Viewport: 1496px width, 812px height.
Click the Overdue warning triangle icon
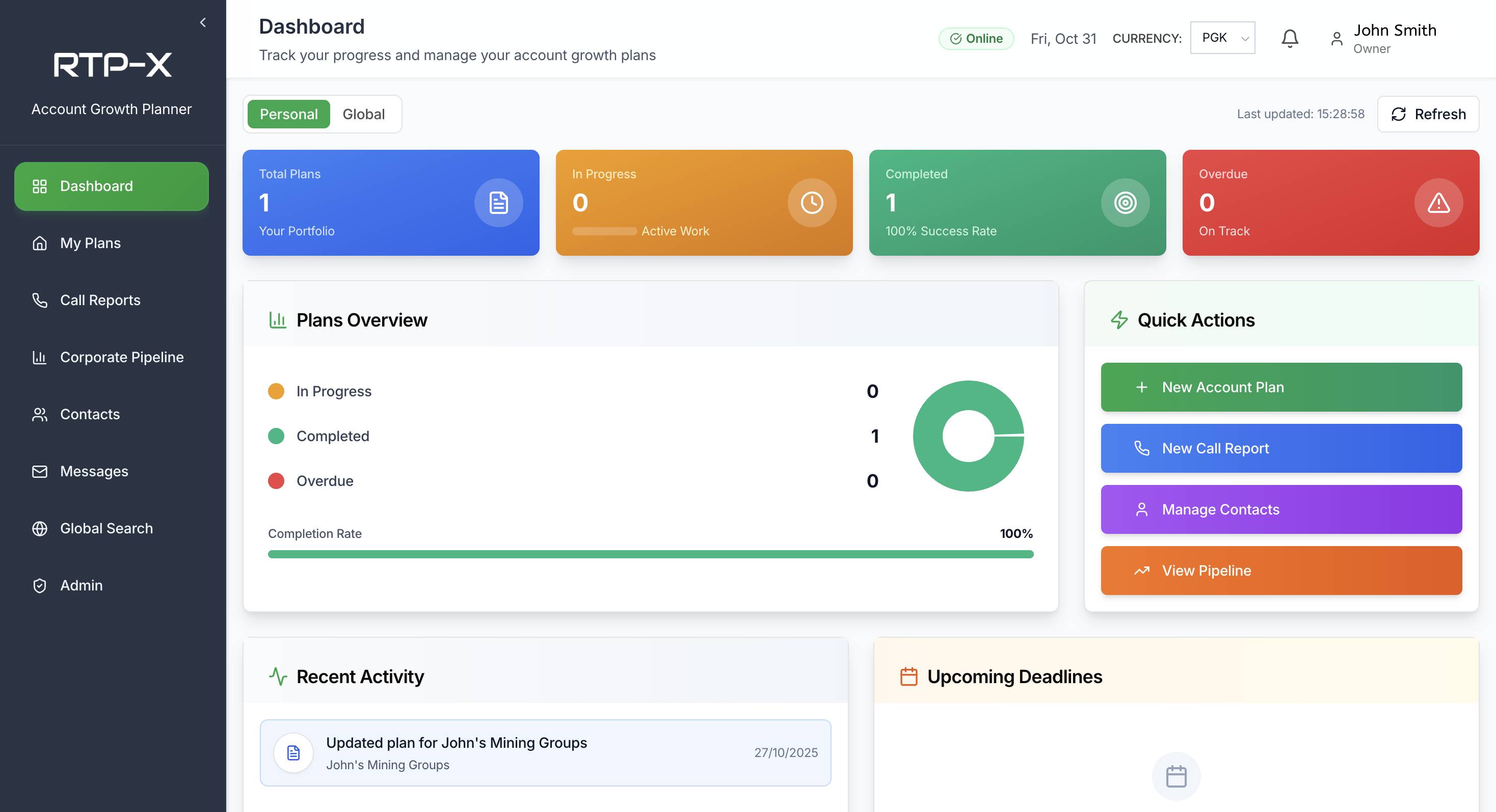(x=1438, y=203)
